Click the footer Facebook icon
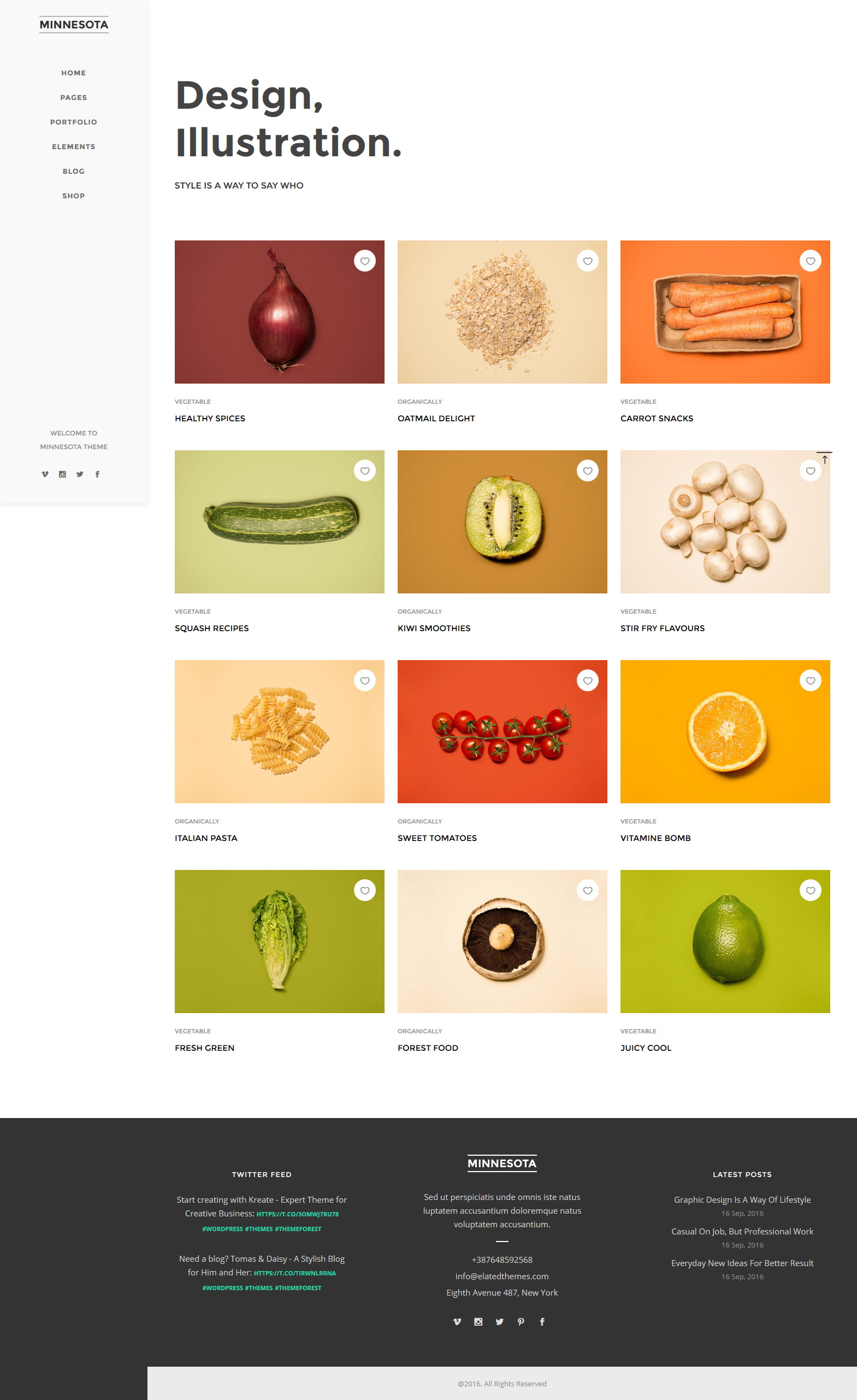This screenshot has width=857, height=1400. (x=542, y=1321)
